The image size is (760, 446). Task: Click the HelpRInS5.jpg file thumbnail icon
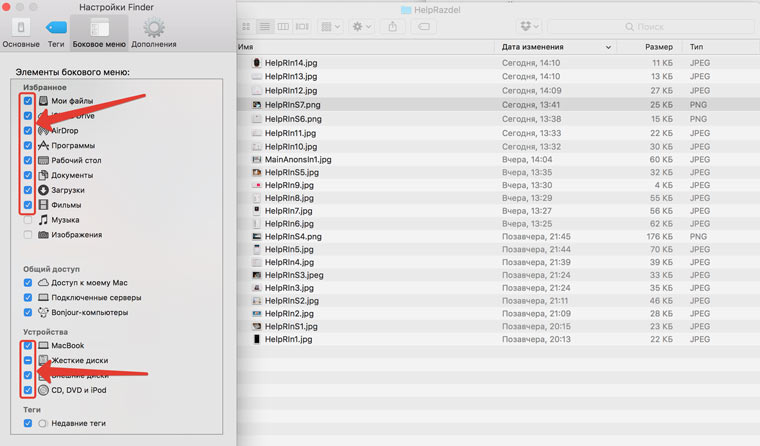click(x=256, y=172)
